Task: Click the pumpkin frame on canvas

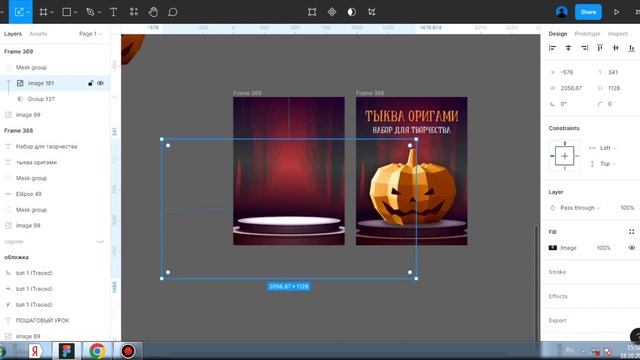Action: (411, 171)
